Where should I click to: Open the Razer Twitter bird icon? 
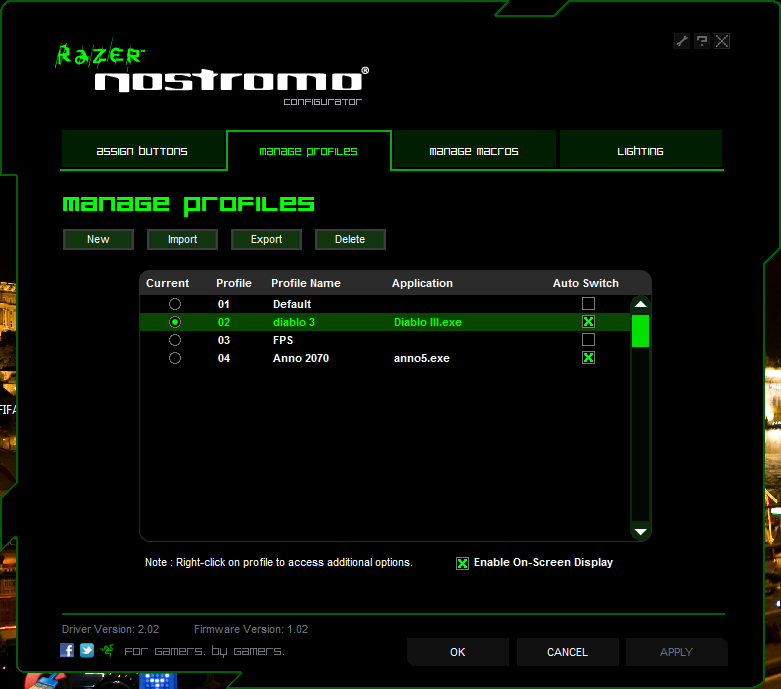(87, 650)
